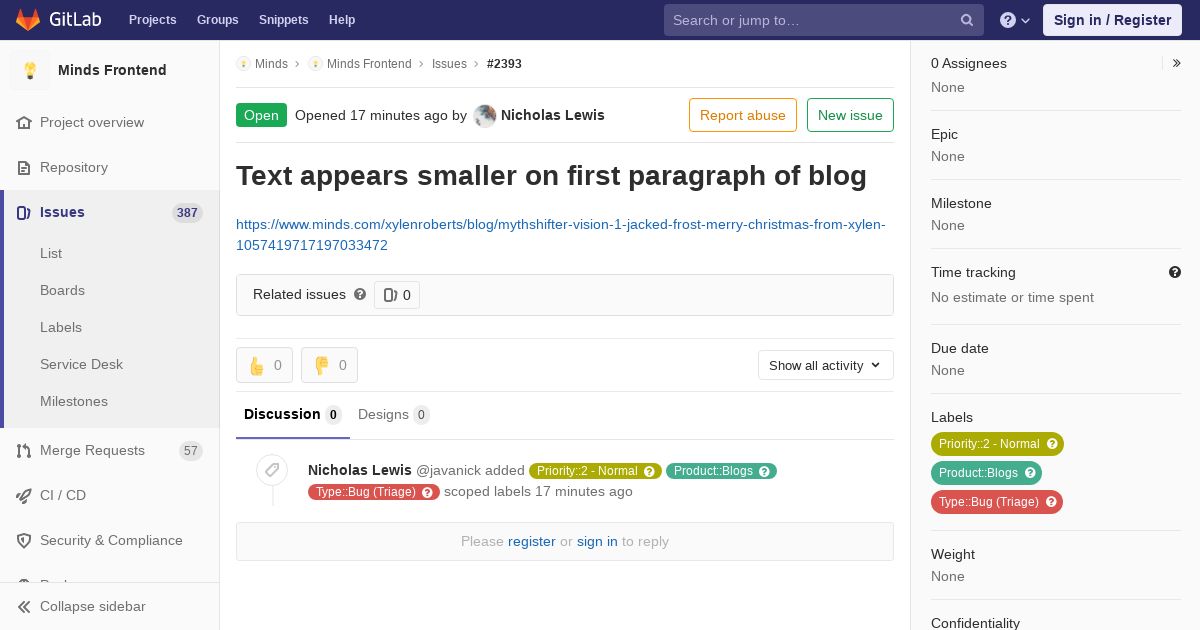Open the Milestones sidebar item
The image size is (1200, 630).
(x=74, y=402)
